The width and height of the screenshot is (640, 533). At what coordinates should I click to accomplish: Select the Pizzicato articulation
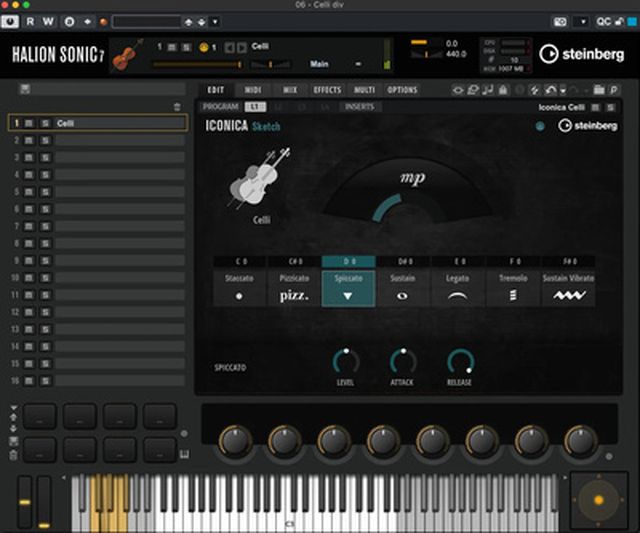click(x=294, y=288)
